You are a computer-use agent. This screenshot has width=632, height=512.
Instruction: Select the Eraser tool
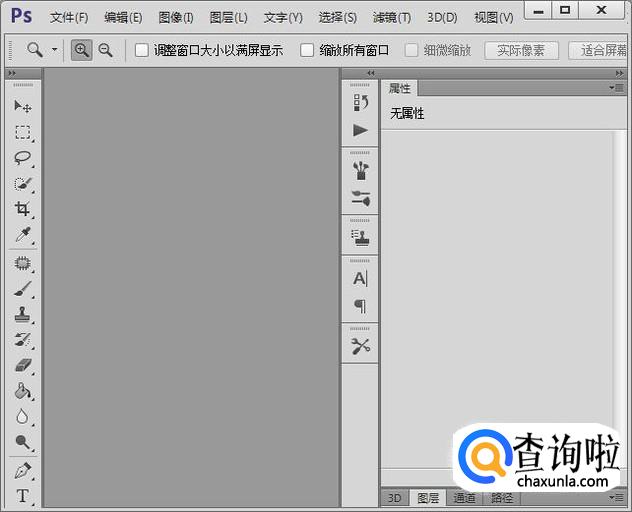pos(23,365)
